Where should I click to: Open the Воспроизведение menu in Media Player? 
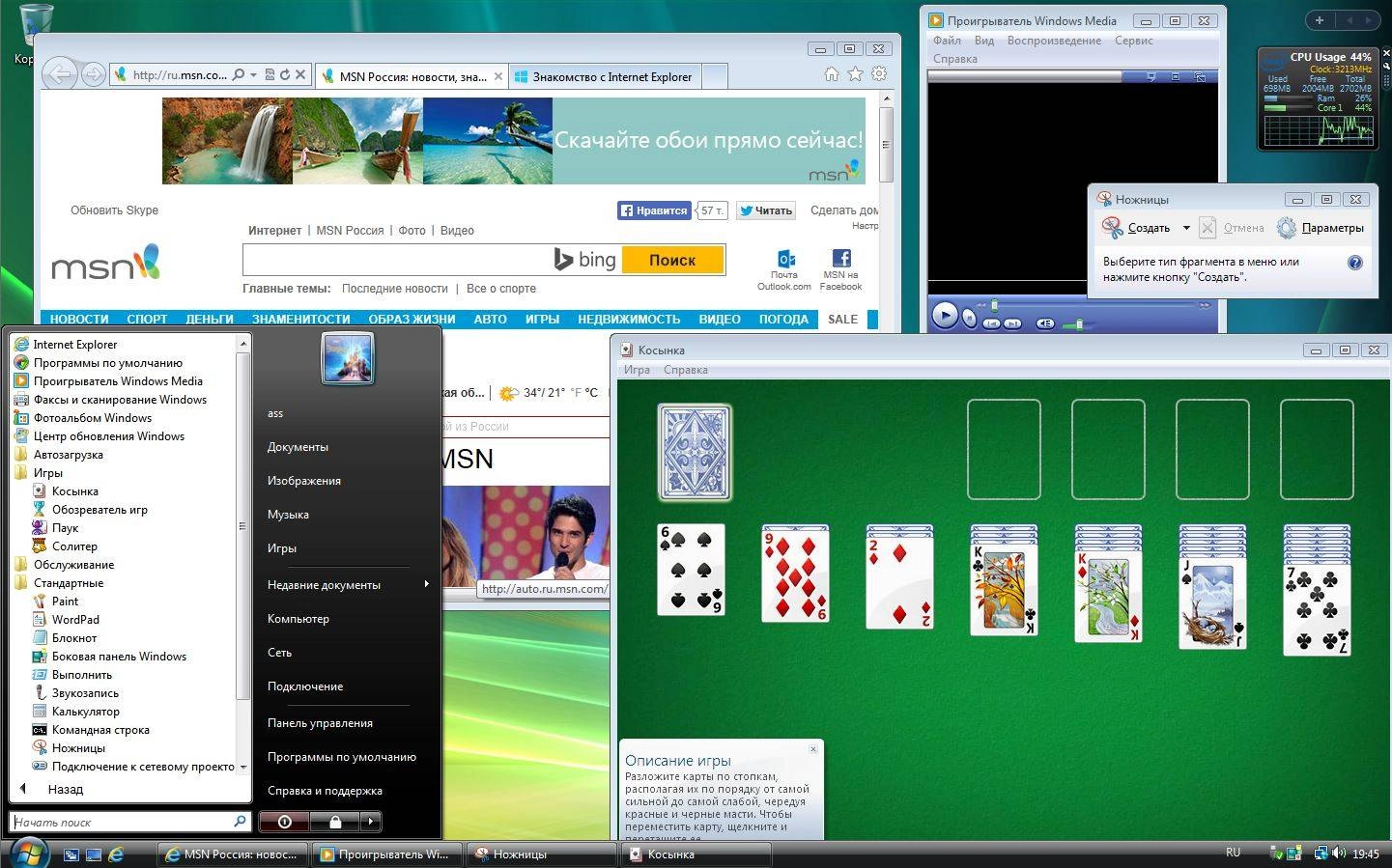pyautogui.click(x=1054, y=41)
